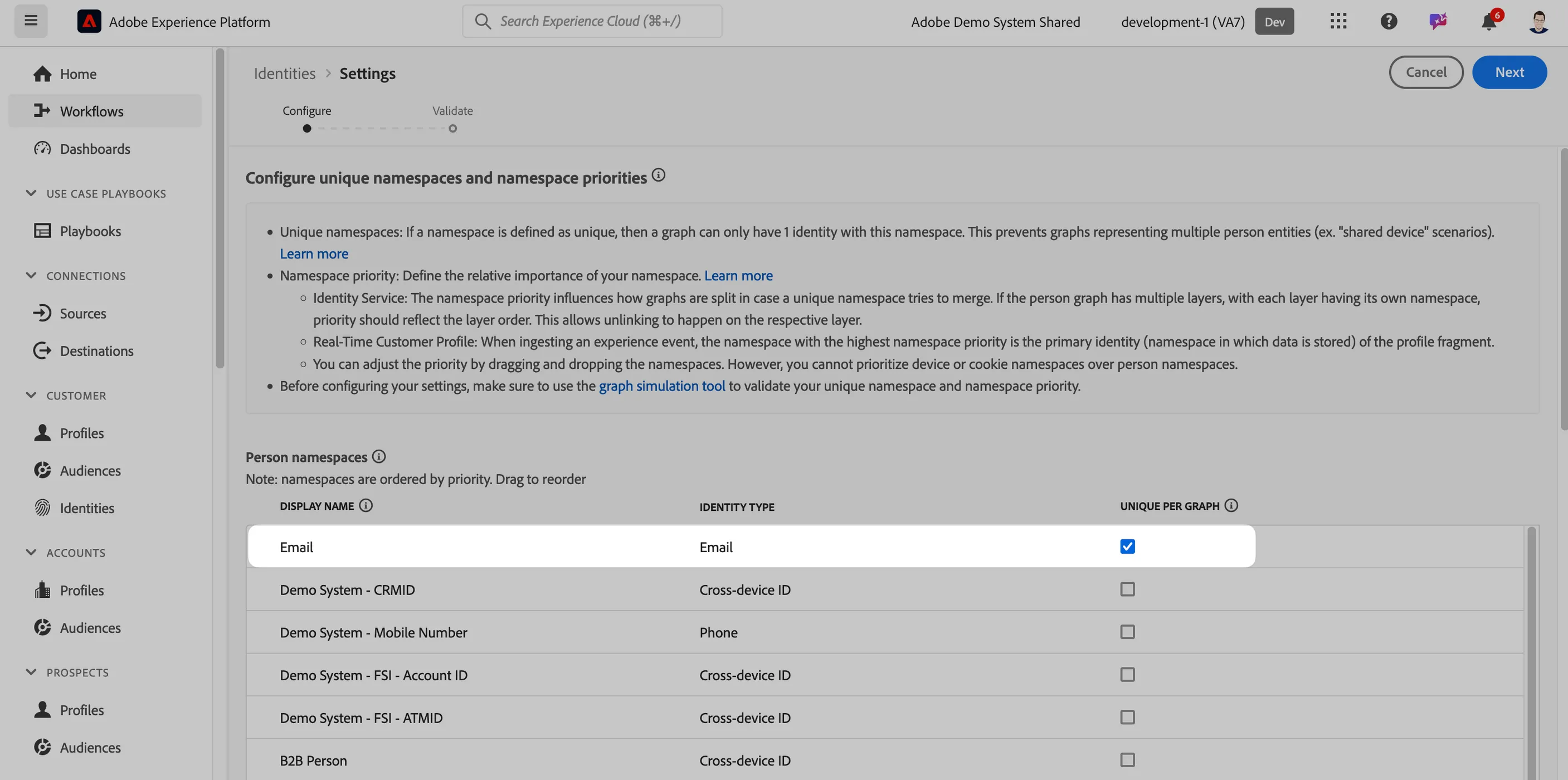This screenshot has height=780, width=1568.
Task: Collapse the Accounts section
Action: tap(31, 552)
